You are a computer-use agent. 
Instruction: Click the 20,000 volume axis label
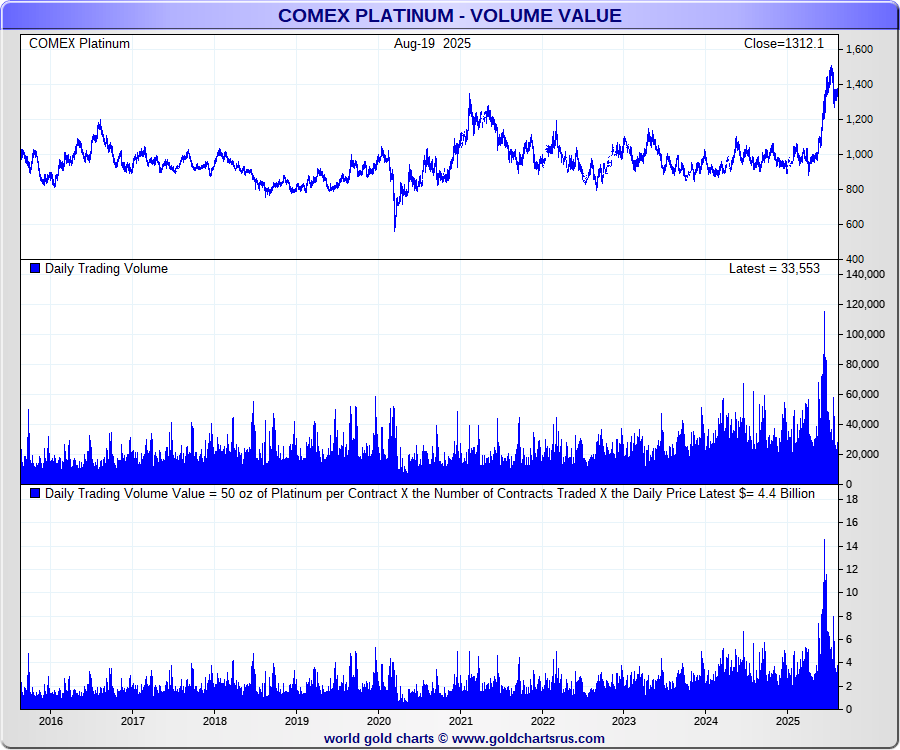(x=863, y=454)
